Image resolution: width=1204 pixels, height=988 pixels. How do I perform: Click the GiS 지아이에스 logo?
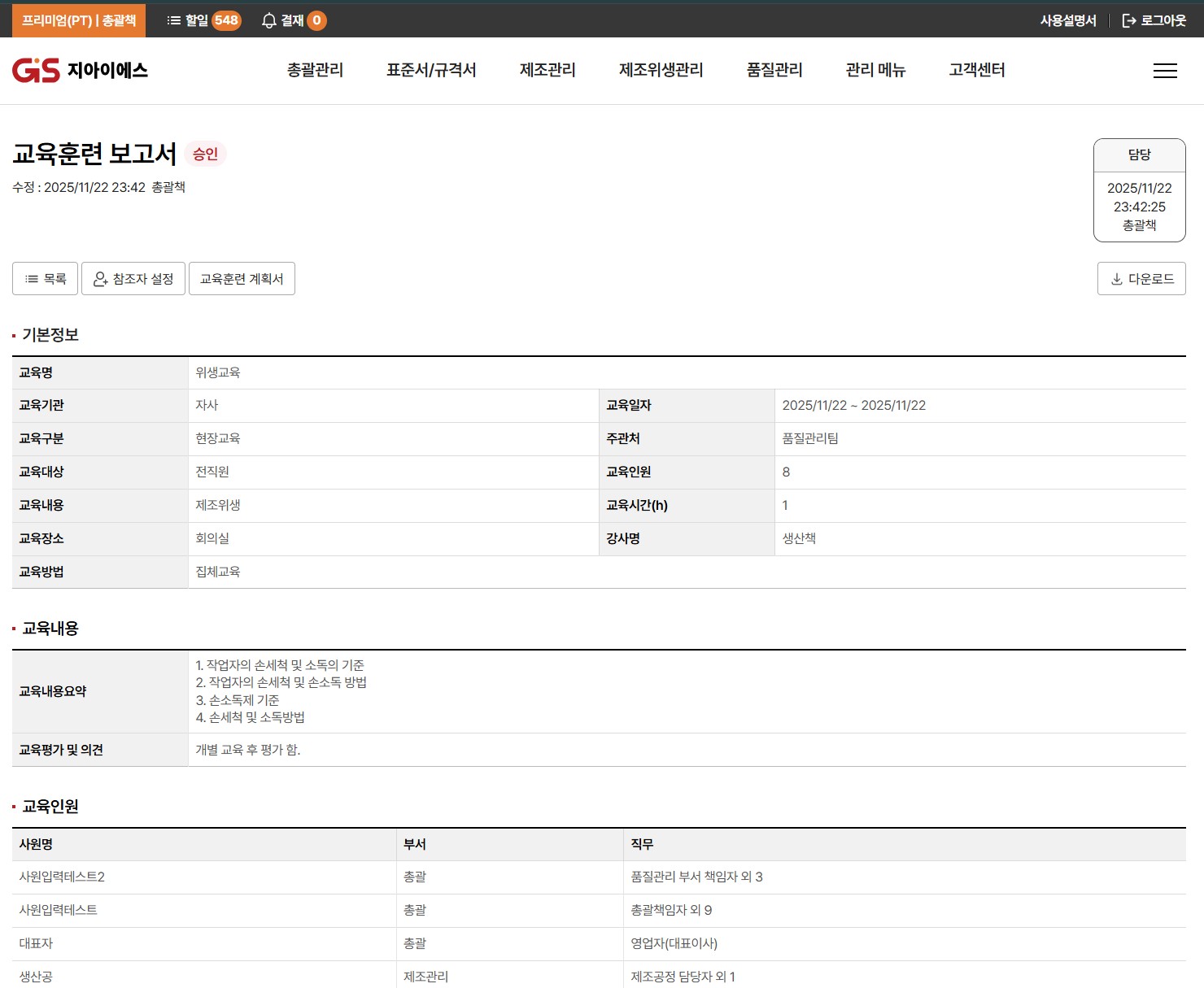coord(80,71)
